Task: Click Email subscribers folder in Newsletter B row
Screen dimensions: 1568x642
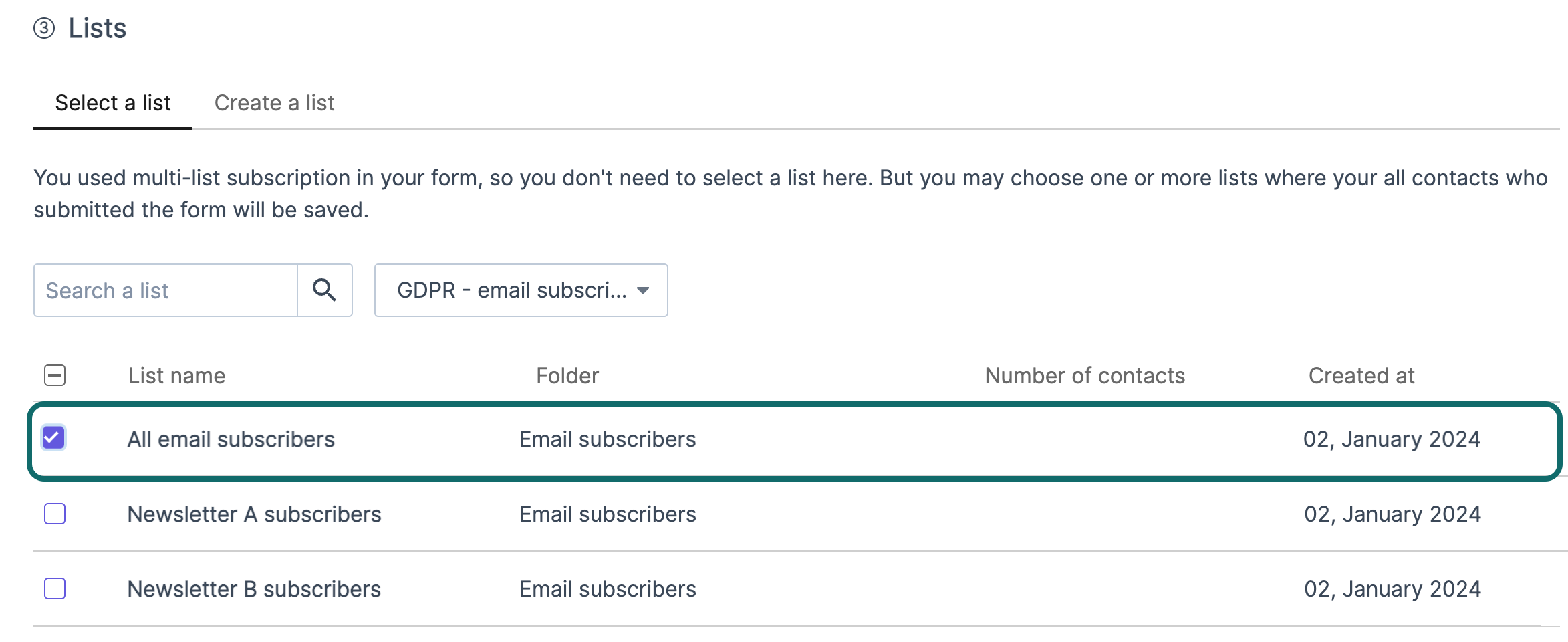Action: [608, 589]
